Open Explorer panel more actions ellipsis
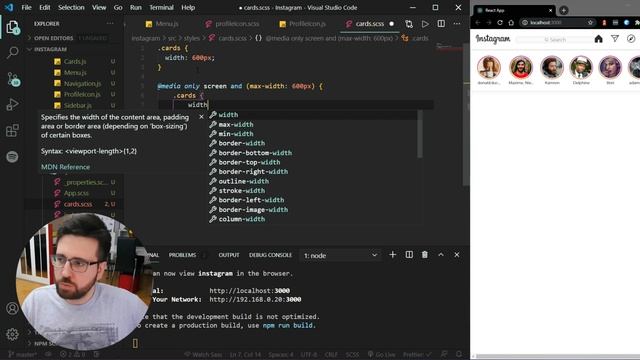640x360 pixels. (110, 24)
